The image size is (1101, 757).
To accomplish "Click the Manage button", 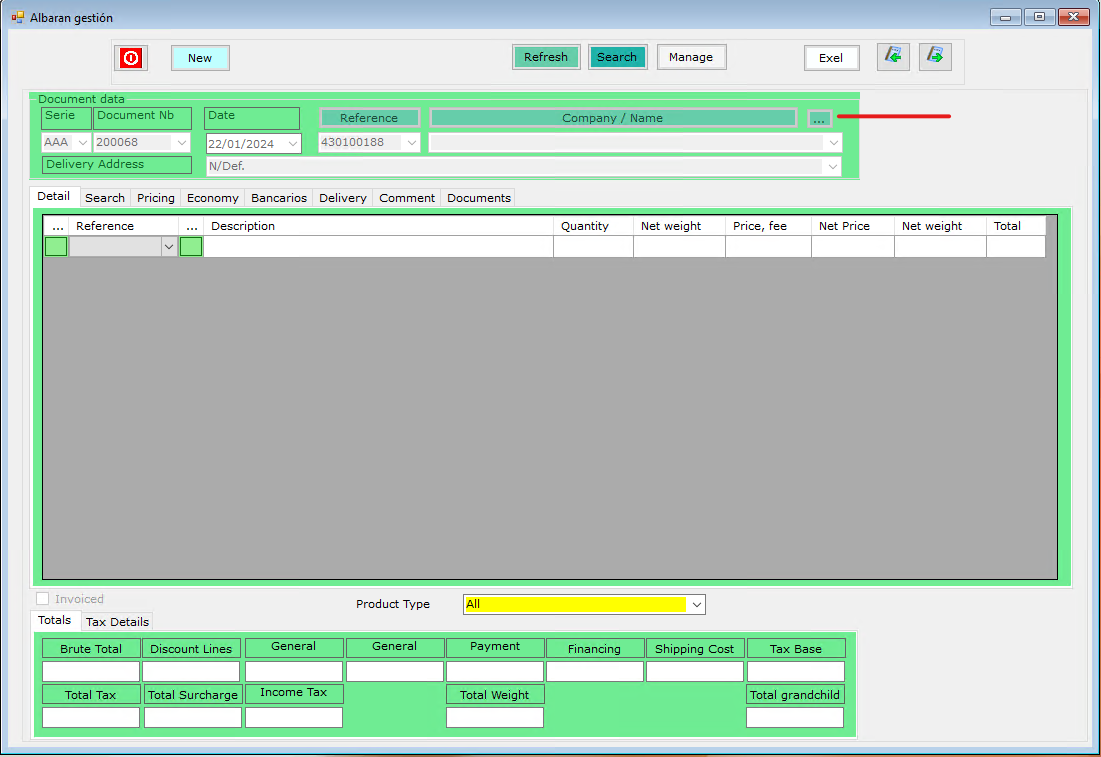I will [x=691, y=57].
